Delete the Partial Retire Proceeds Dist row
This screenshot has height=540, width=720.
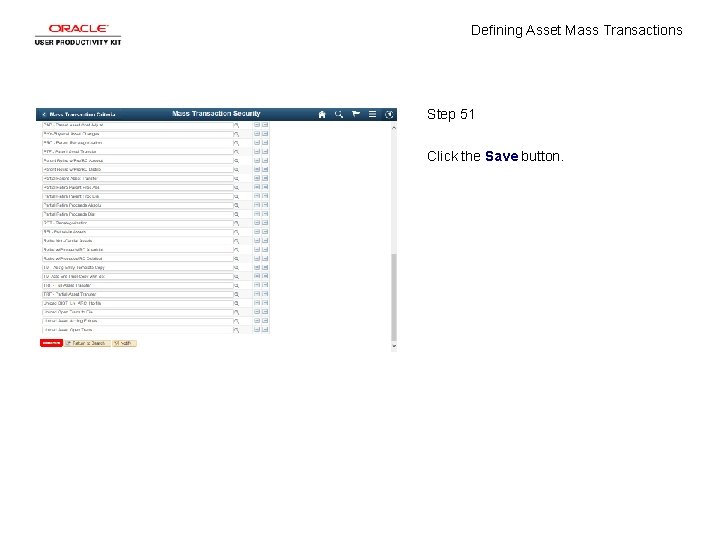[x=265, y=214]
